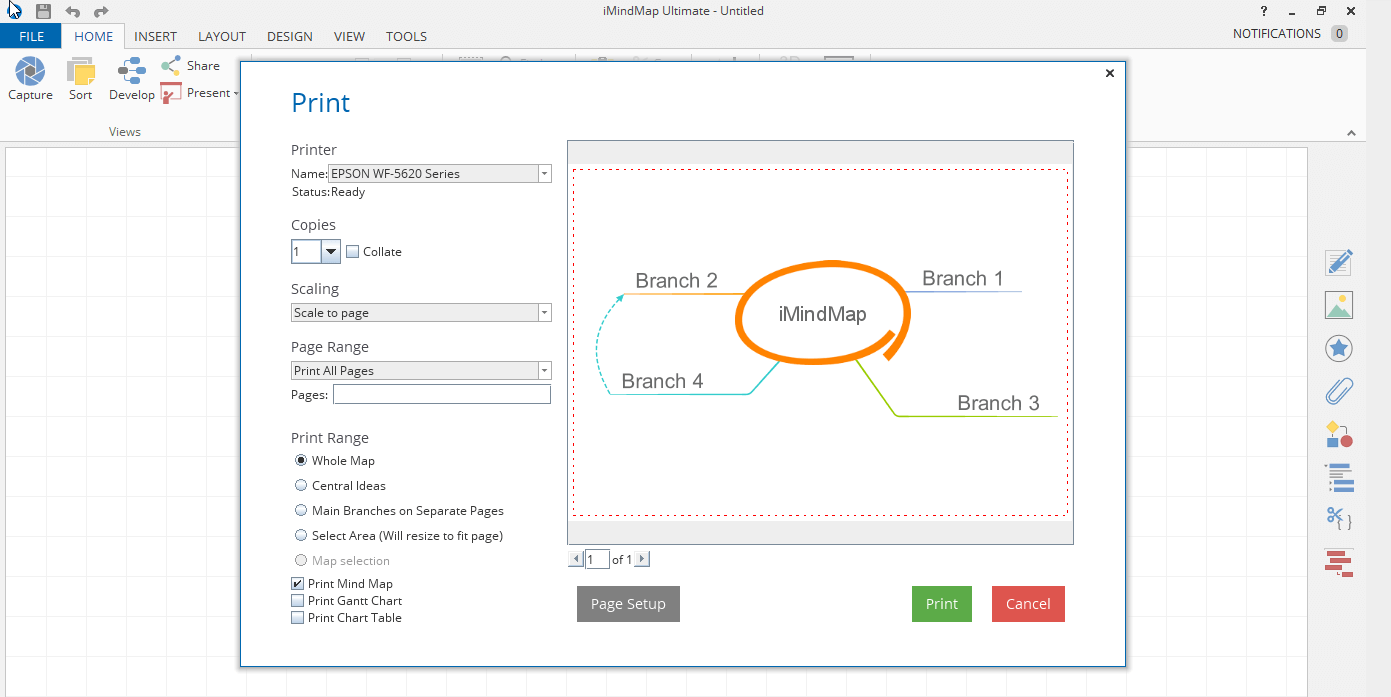Image resolution: width=1391 pixels, height=697 pixels.
Task: Switch to the LAYOUT tab
Action: (222, 36)
